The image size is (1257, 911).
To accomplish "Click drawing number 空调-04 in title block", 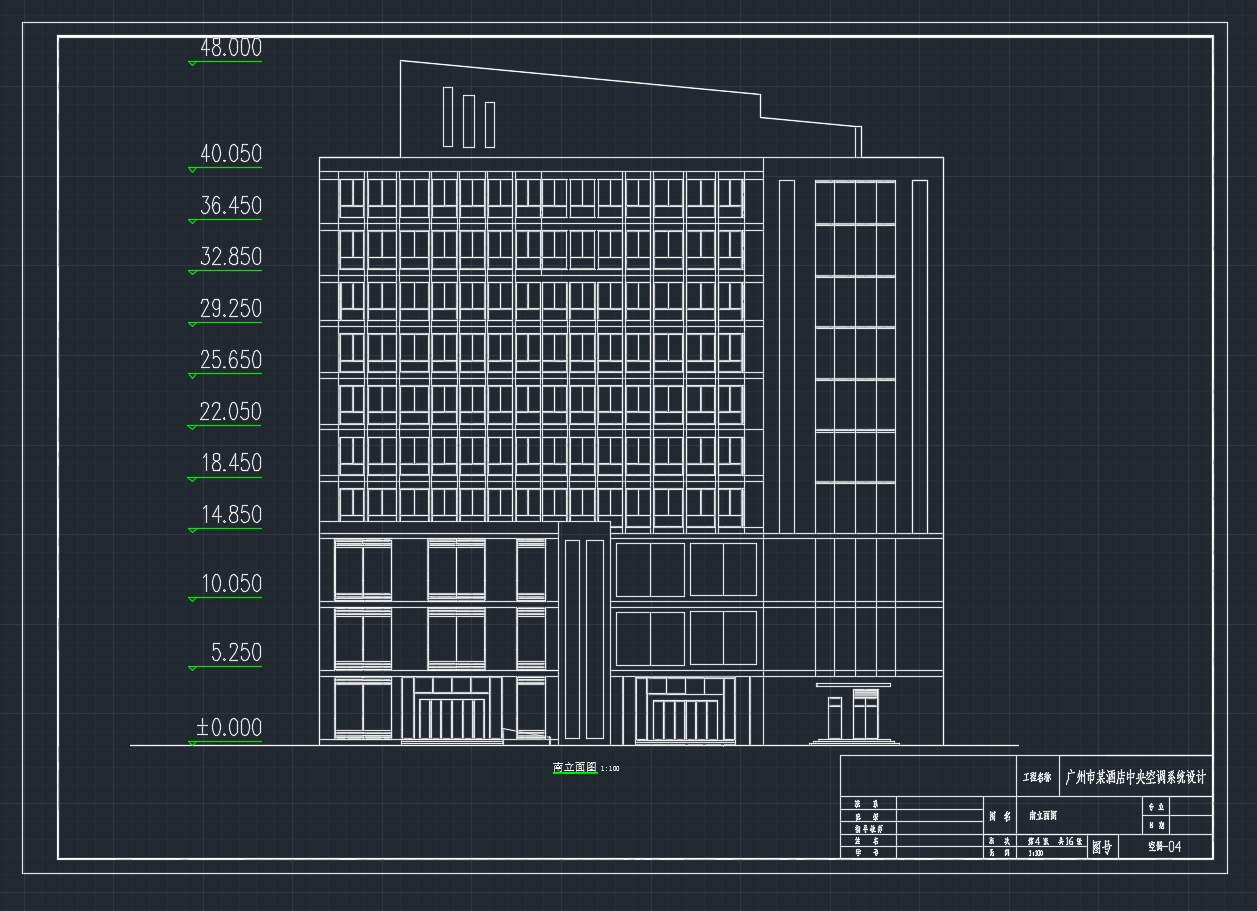I will 1164,847.
